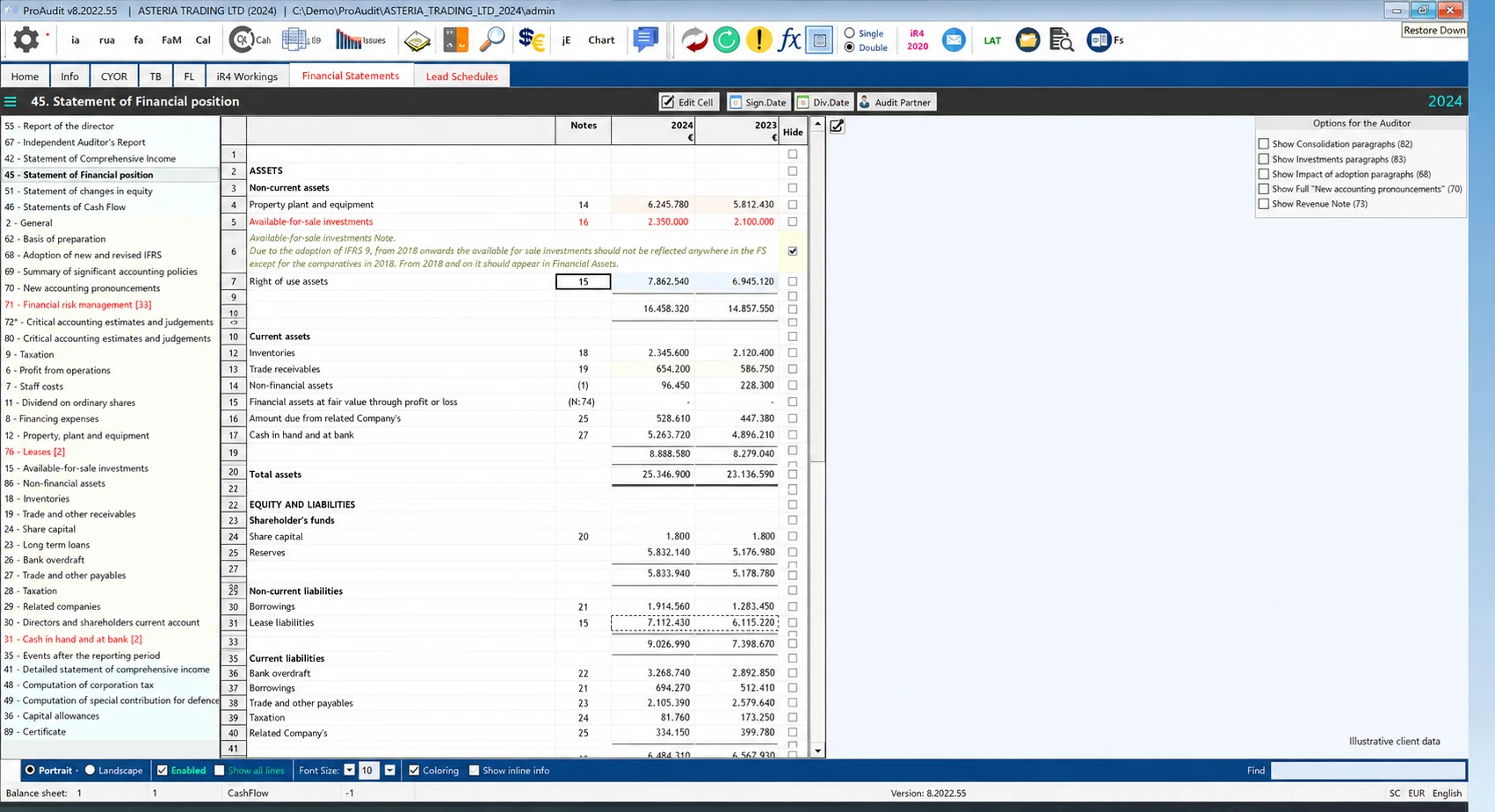This screenshot has height=812, width=1495.
Task: Select 42 - Statement of Comprehensive Income
Action: pos(91,158)
